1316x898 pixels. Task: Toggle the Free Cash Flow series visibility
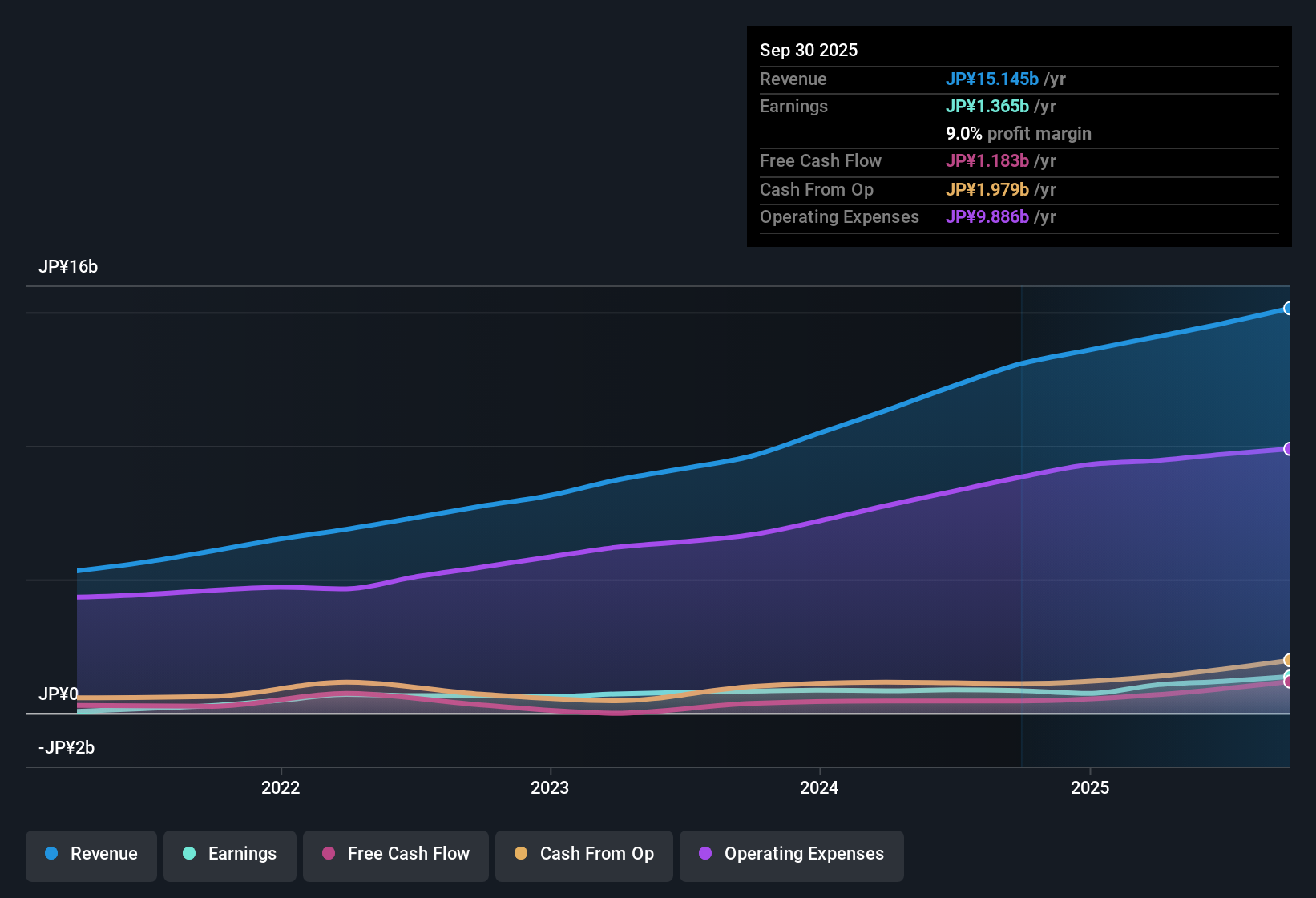[x=395, y=856]
